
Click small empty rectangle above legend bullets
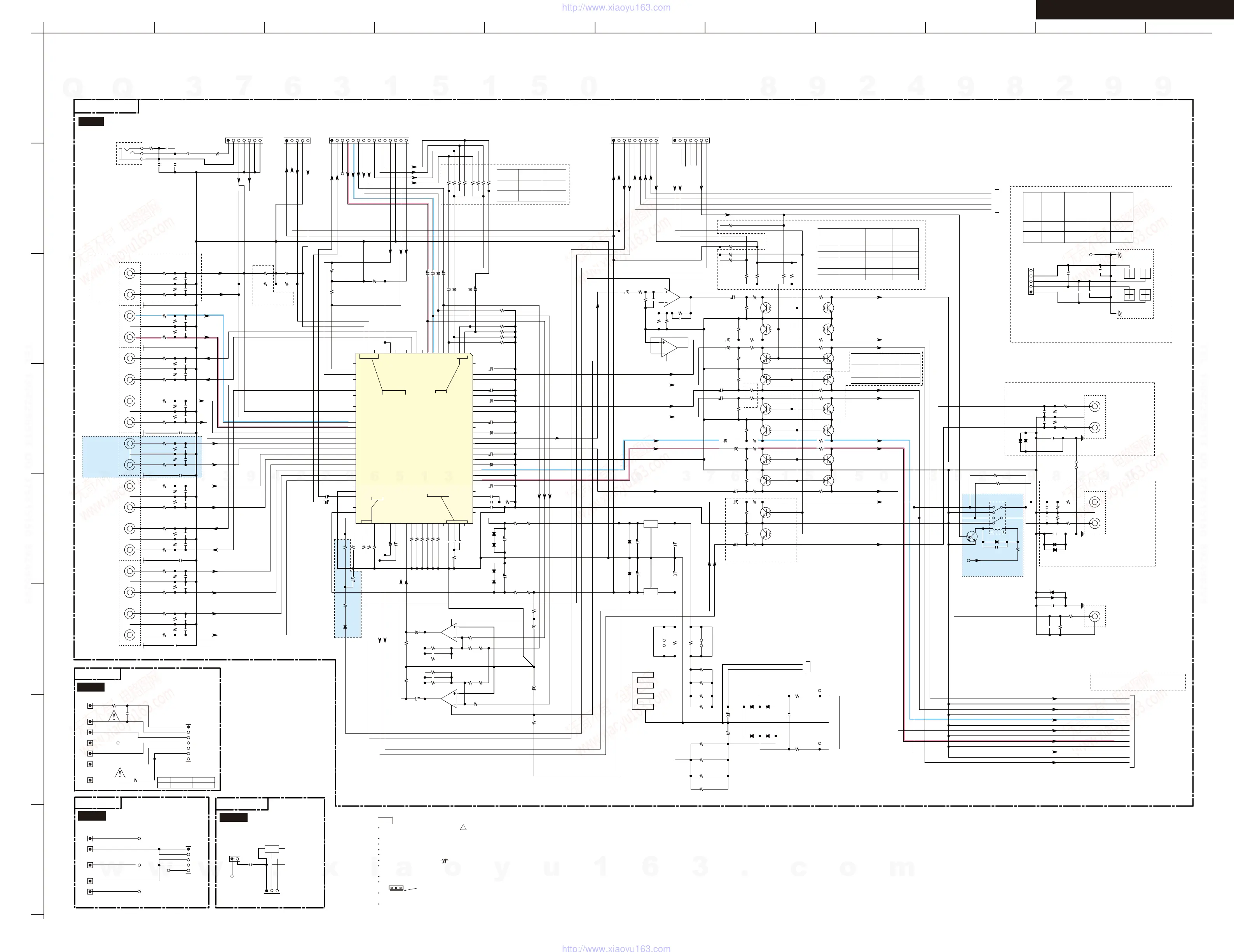pos(385,820)
